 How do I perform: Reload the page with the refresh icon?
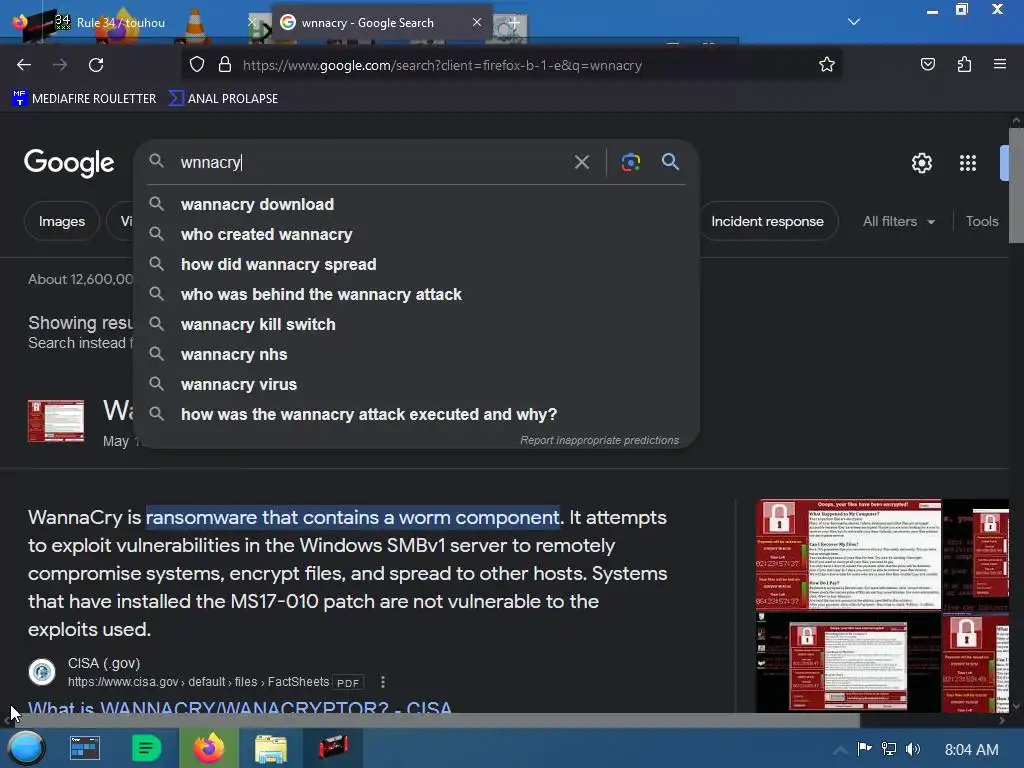96,65
